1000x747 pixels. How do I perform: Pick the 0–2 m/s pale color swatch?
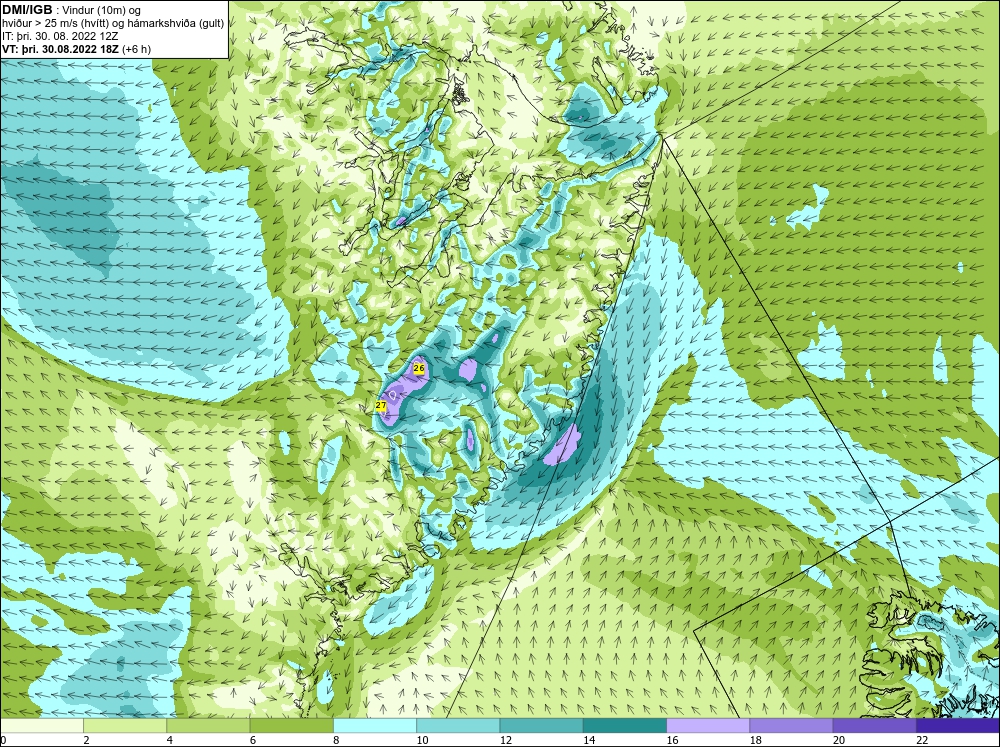pyautogui.click(x=42, y=725)
